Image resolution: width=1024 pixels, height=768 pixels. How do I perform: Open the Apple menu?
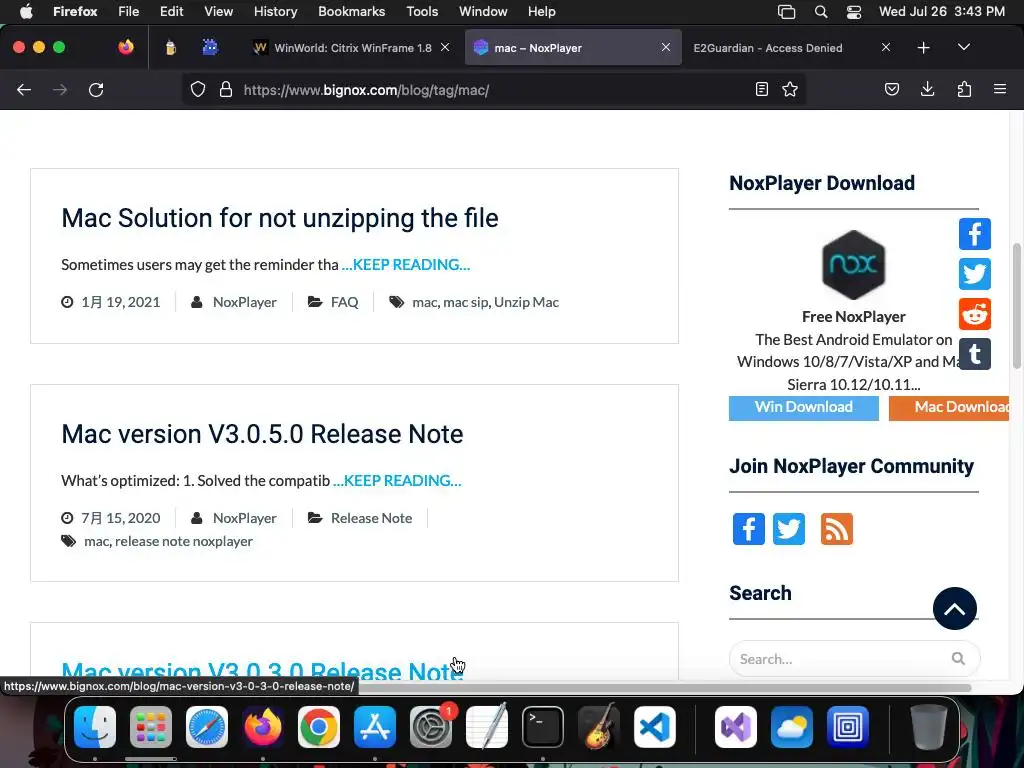point(26,11)
